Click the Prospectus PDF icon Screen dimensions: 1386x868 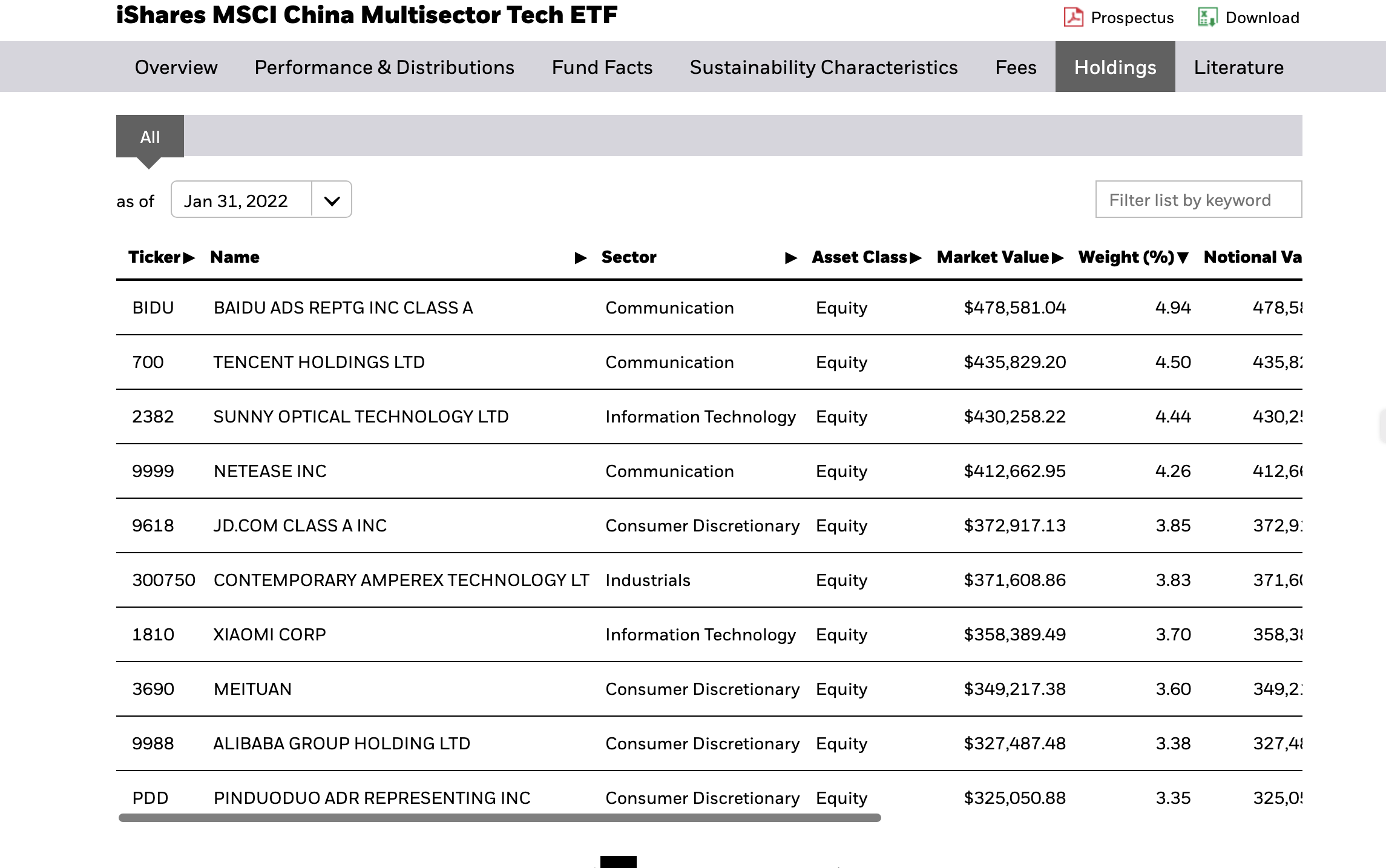1073,17
